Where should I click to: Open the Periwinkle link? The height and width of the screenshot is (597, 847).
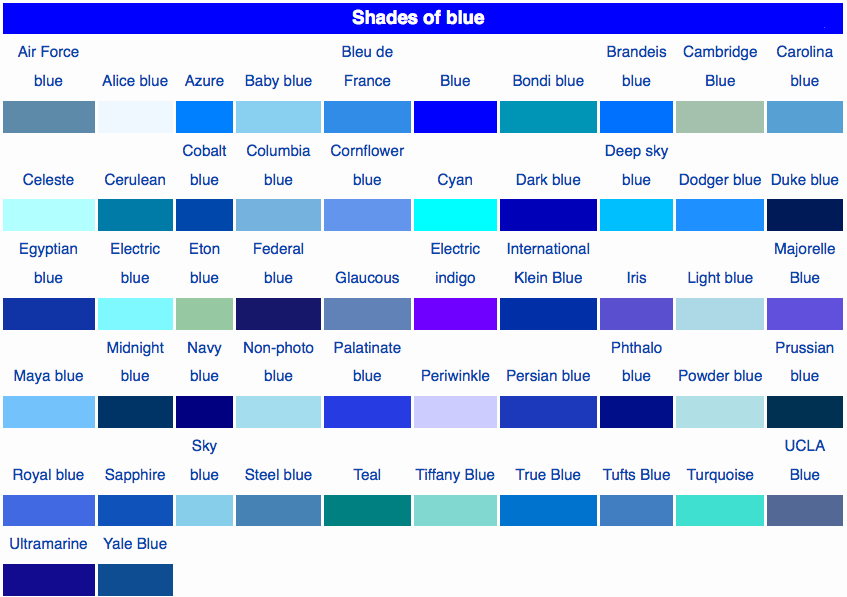(455, 376)
